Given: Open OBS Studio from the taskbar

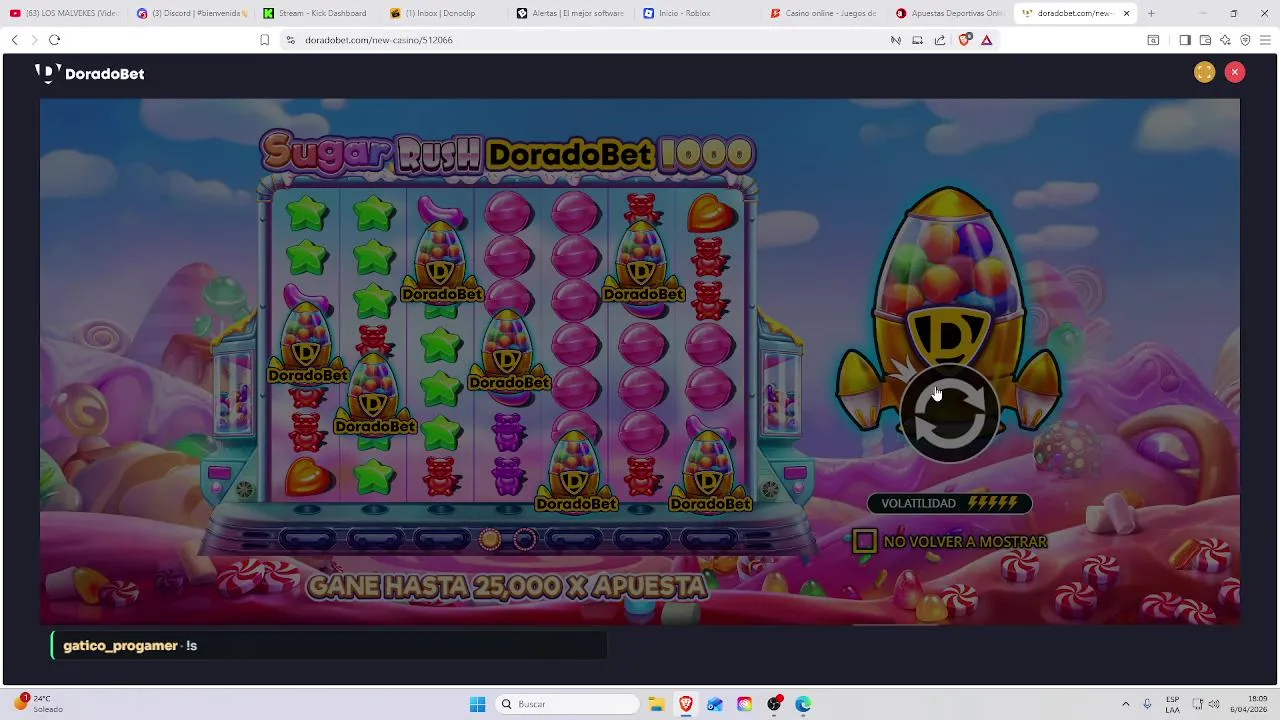Looking at the screenshot, I should 773,704.
